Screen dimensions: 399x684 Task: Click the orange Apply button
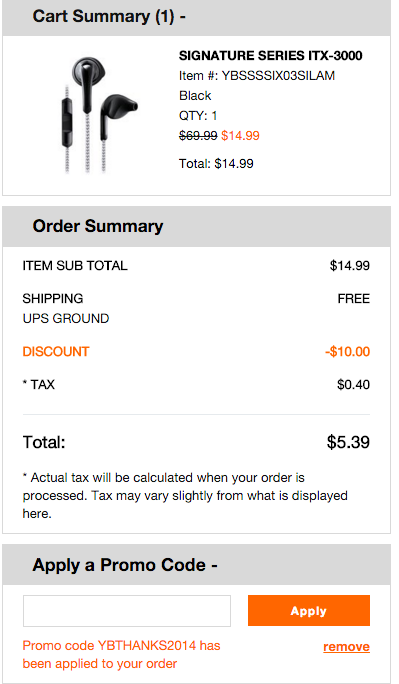[x=309, y=610]
